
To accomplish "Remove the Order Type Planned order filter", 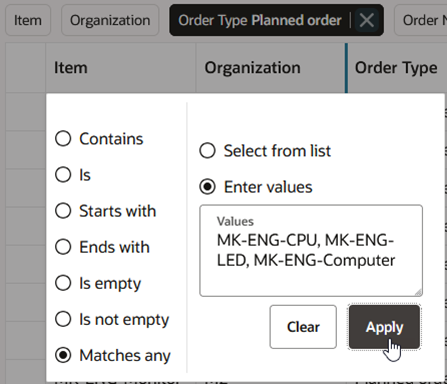I will tap(367, 20).
